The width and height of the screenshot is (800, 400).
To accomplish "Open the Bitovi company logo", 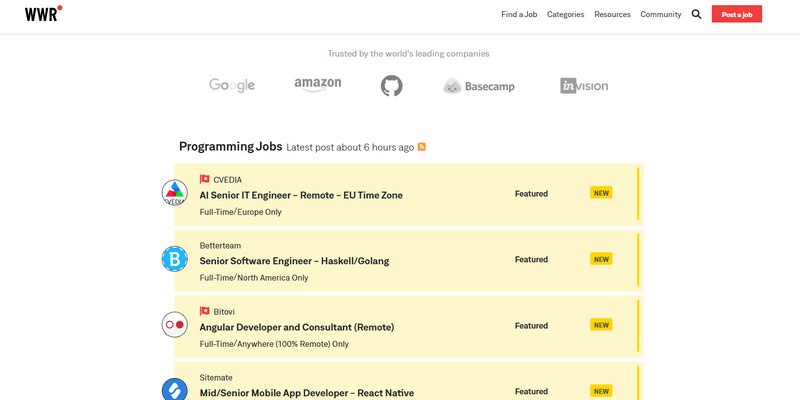I will coord(174,324).
